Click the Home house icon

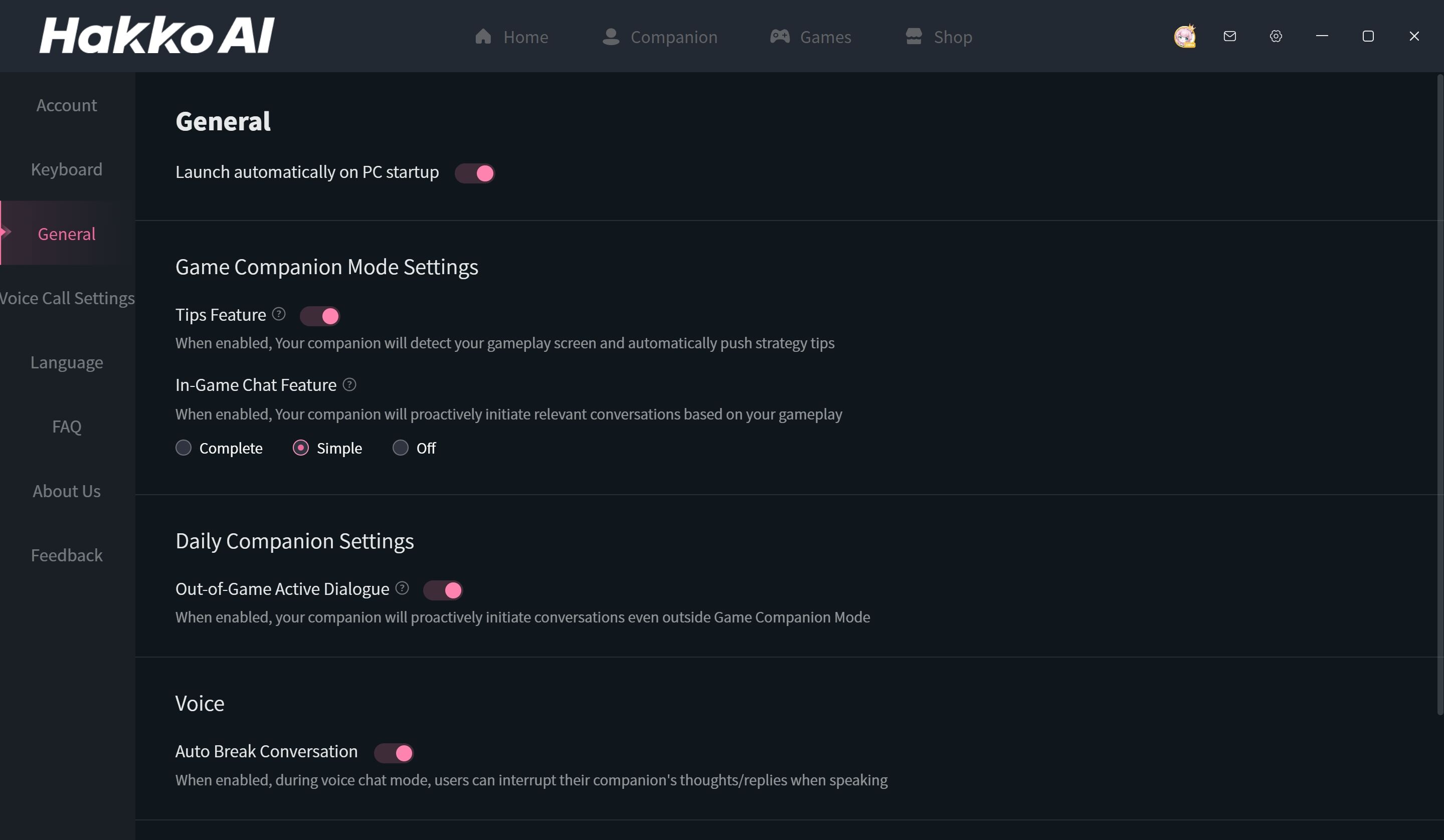(483, 36)
